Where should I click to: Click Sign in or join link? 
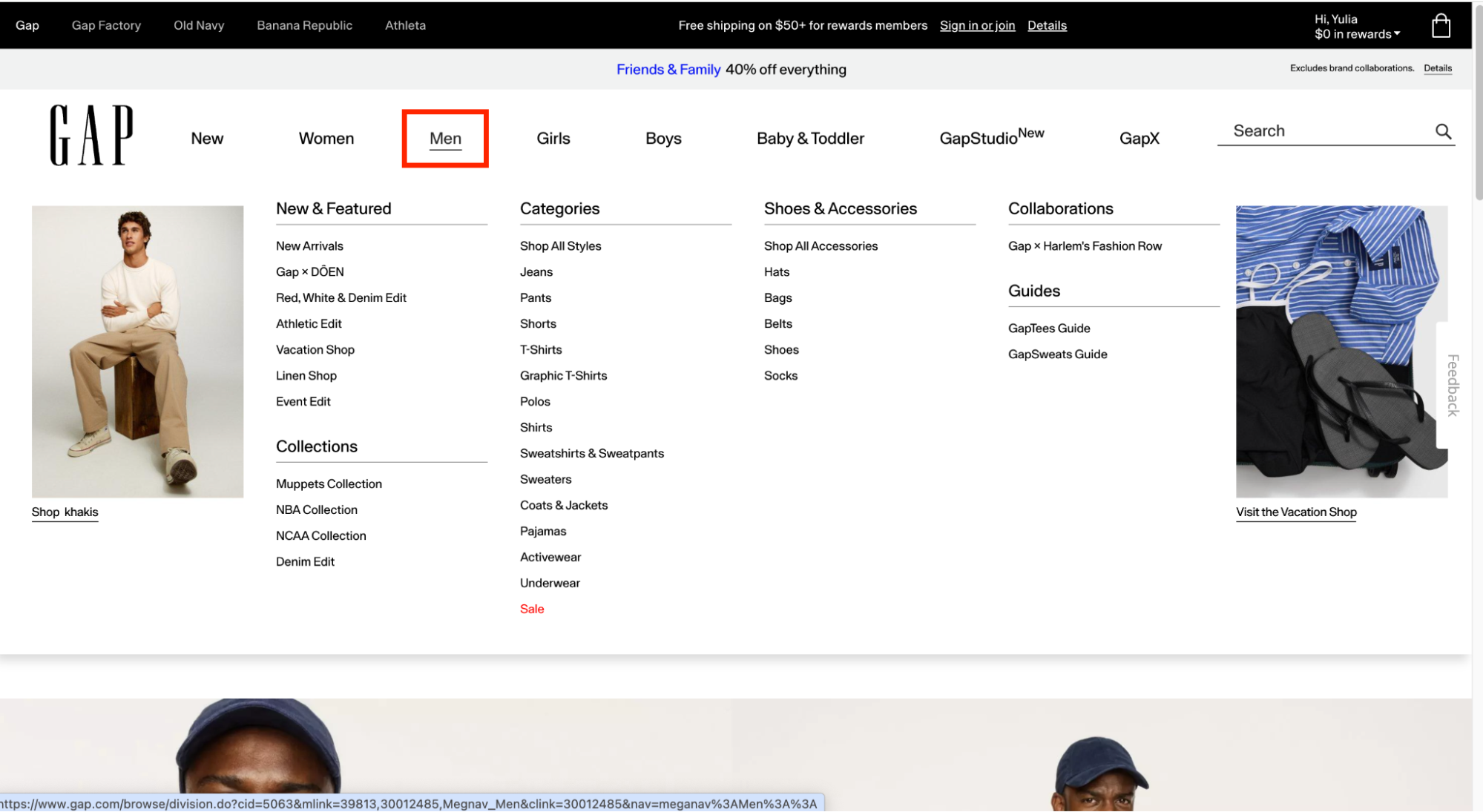pyautogui.click(x=976, y=25)
